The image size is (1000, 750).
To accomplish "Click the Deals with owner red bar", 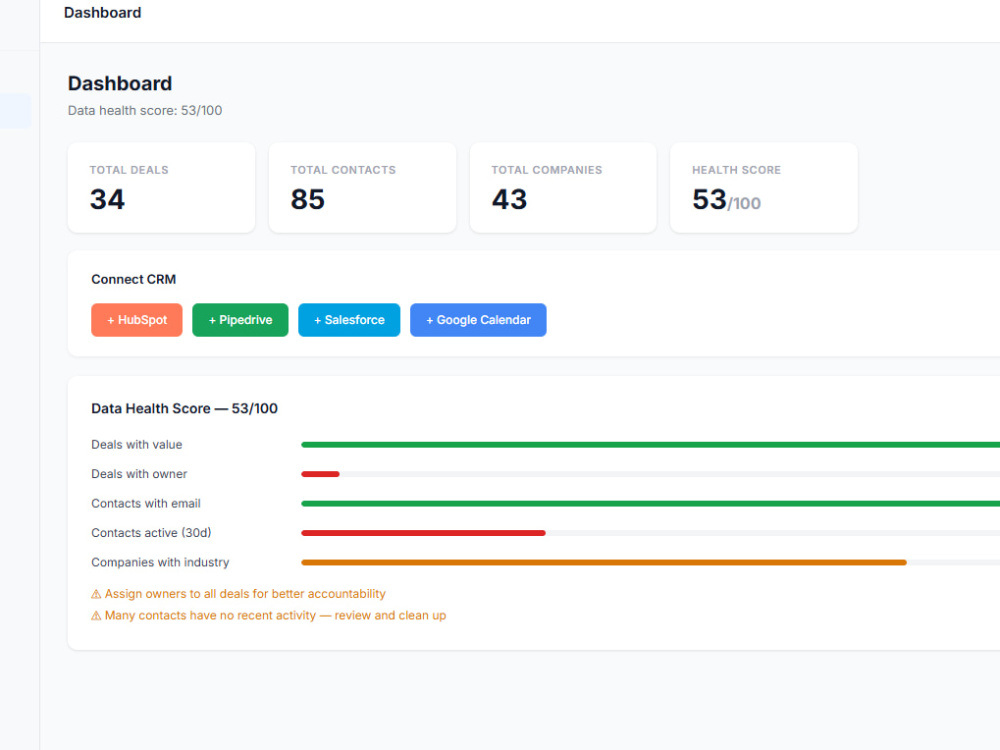I will (320, 474).
